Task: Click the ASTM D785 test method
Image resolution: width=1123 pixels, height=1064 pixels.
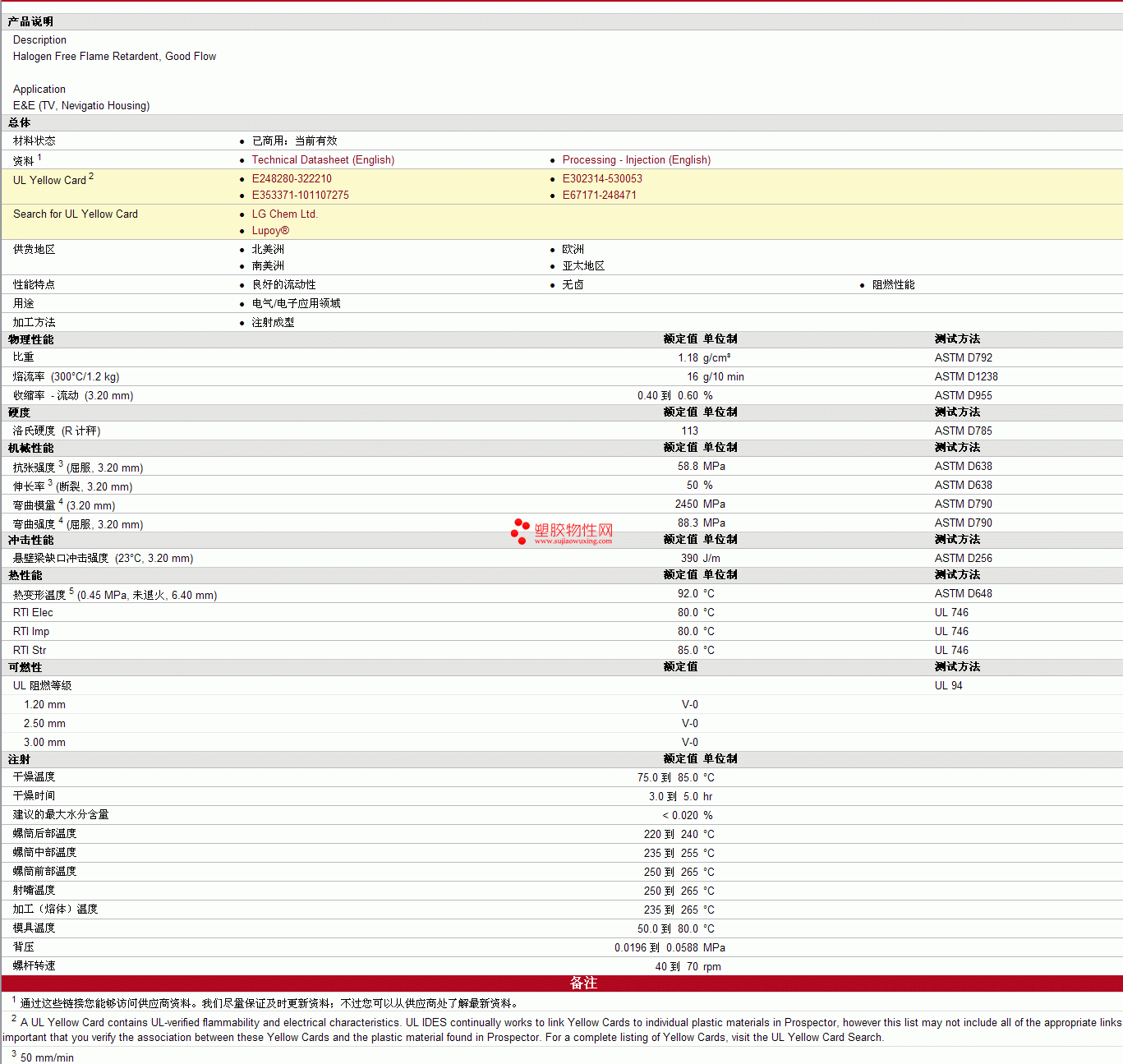Action: (x=964, y=431)
